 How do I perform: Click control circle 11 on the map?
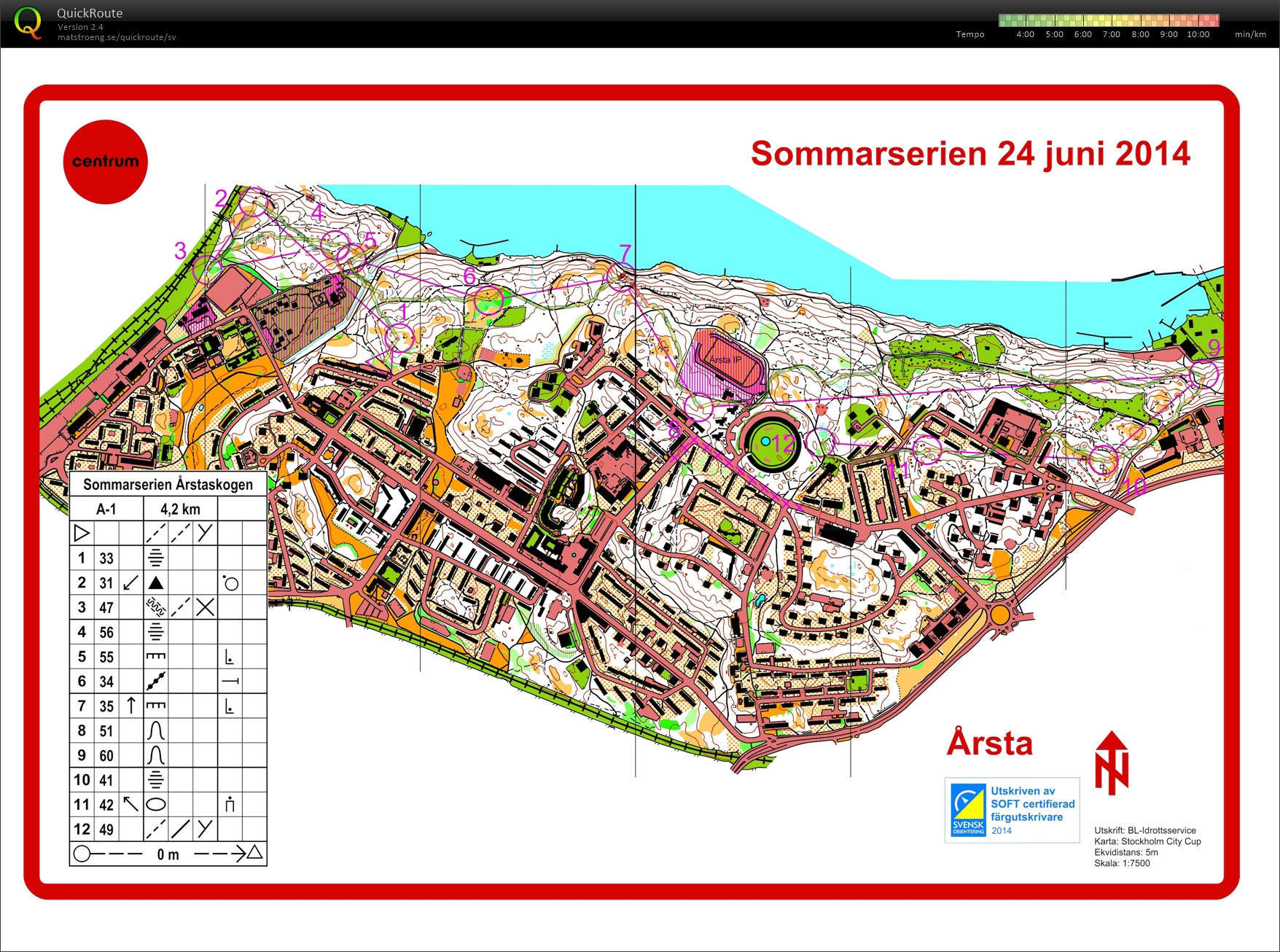(x=927, y=450)
